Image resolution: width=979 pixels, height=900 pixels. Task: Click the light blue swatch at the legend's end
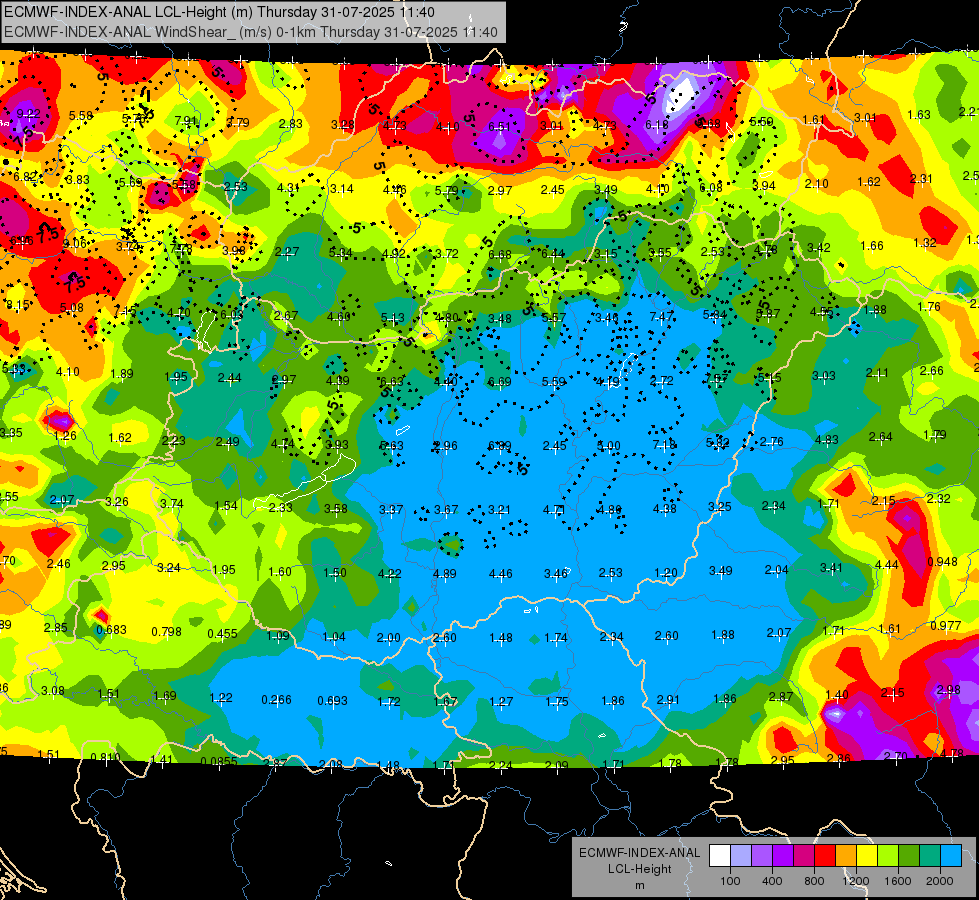point(950,856)
